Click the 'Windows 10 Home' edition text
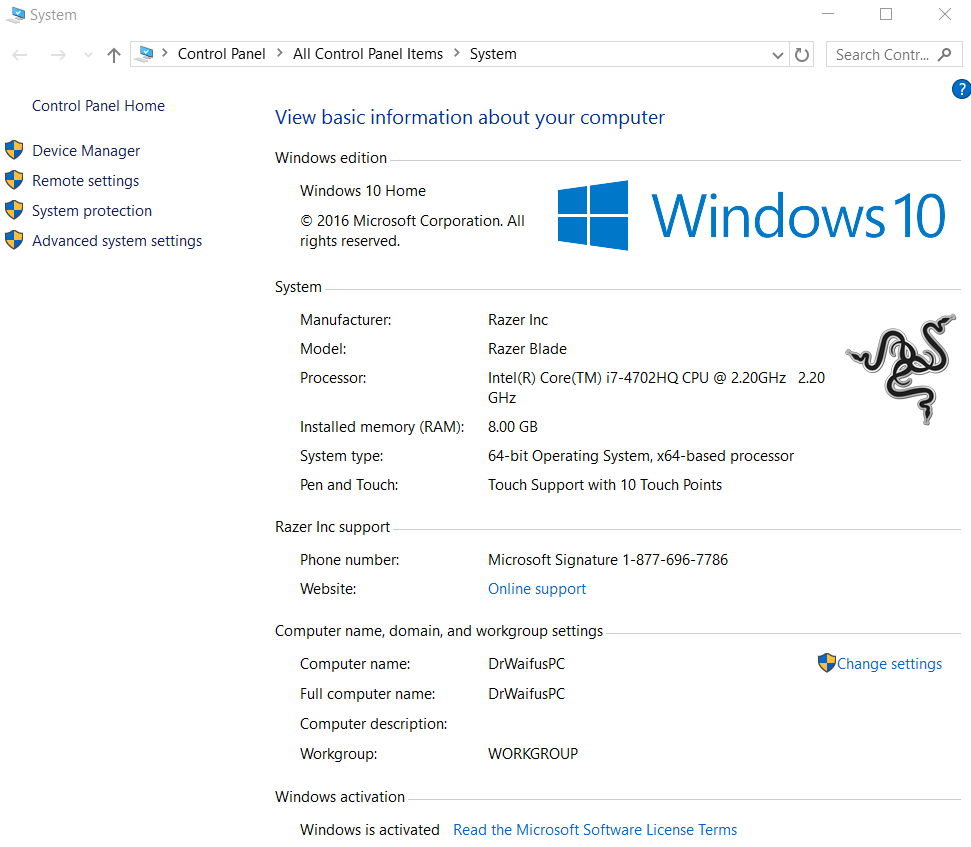Viewport: 971px width, 847px height. click(x=363, y=191)
